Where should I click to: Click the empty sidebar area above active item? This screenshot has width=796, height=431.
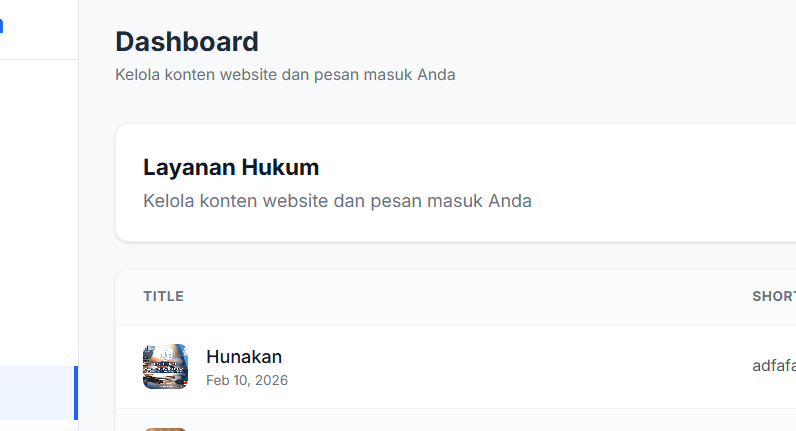(38, 220)
